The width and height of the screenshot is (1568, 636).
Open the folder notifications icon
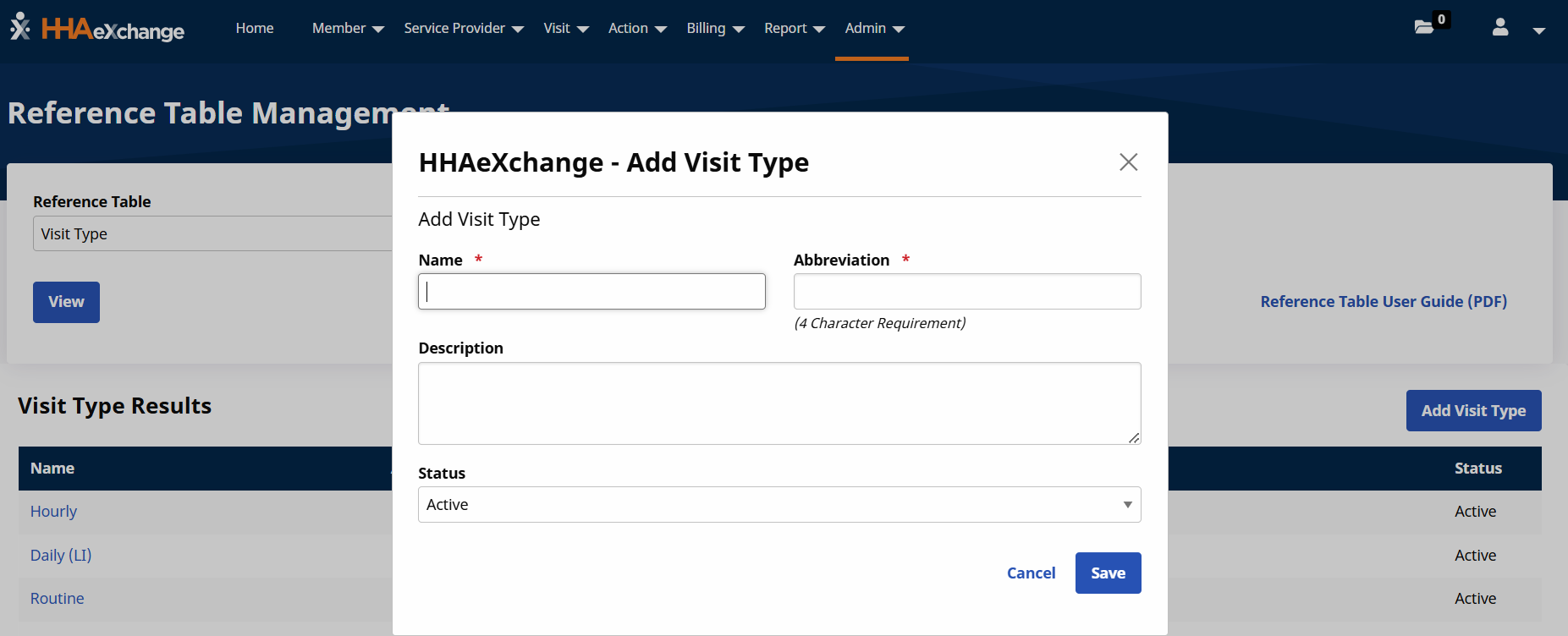tap(1425, 27)
